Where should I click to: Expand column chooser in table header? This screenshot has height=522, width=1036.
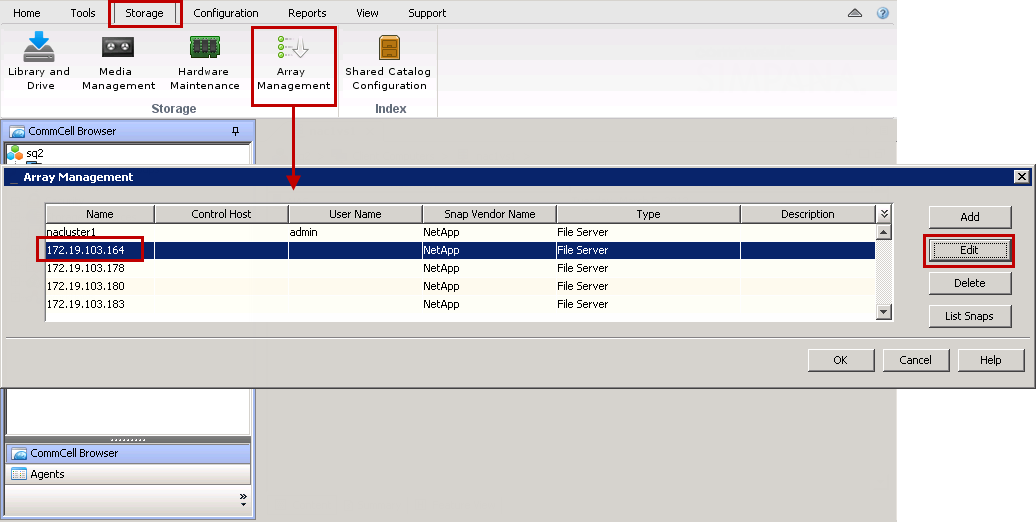click(883, 214)
